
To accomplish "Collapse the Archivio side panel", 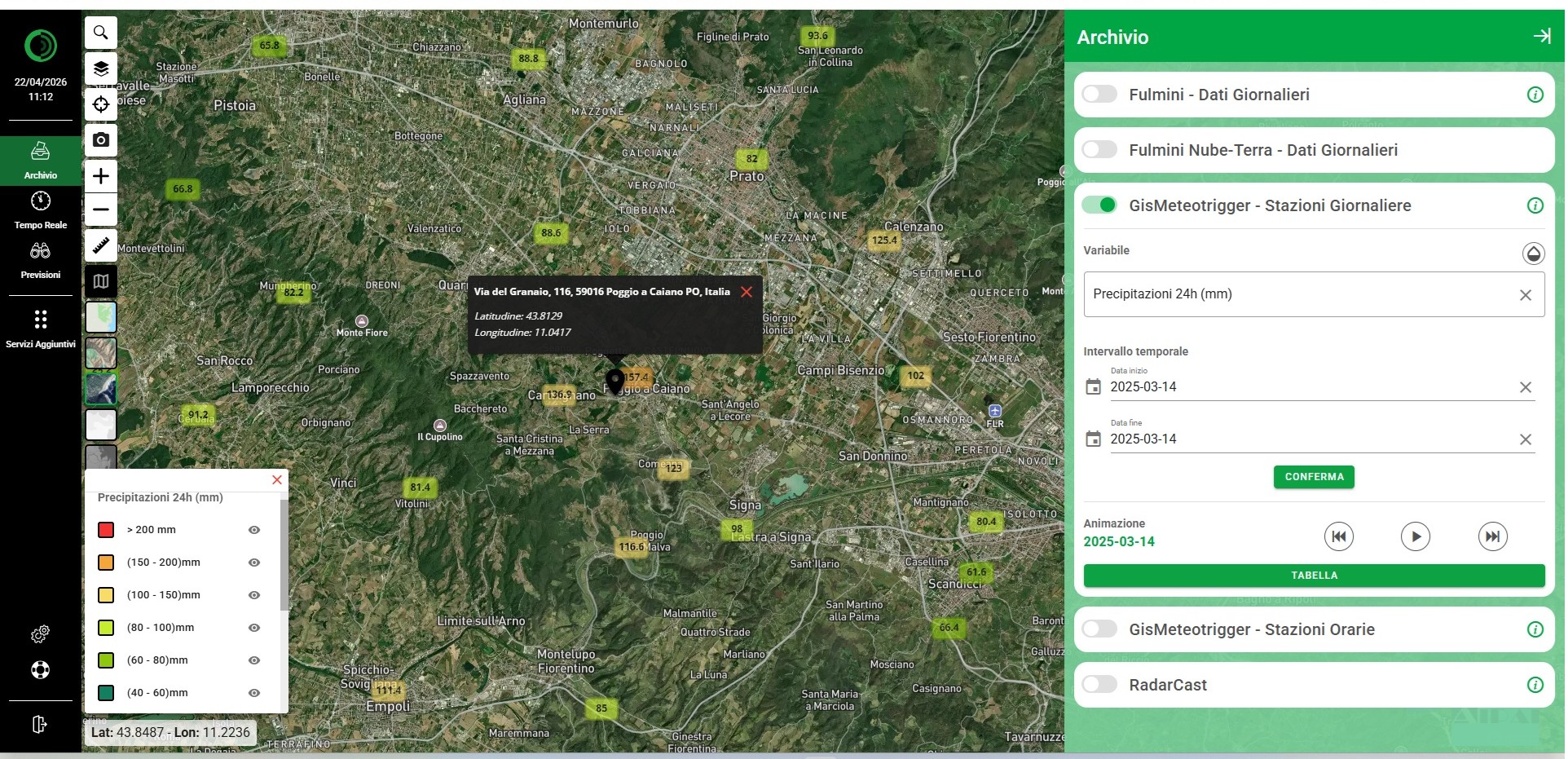I will [x=1541, y=36].
